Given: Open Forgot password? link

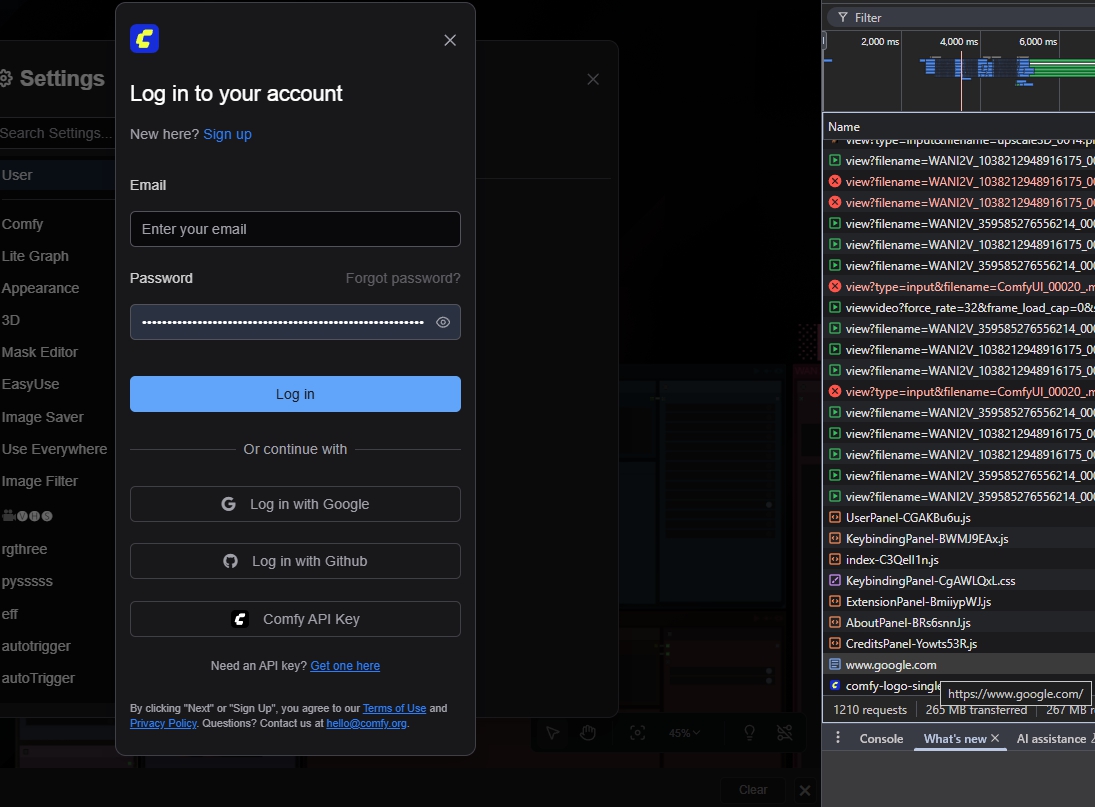Looking at the screenshot, I should pyautogui.click(x=403, y=278).
